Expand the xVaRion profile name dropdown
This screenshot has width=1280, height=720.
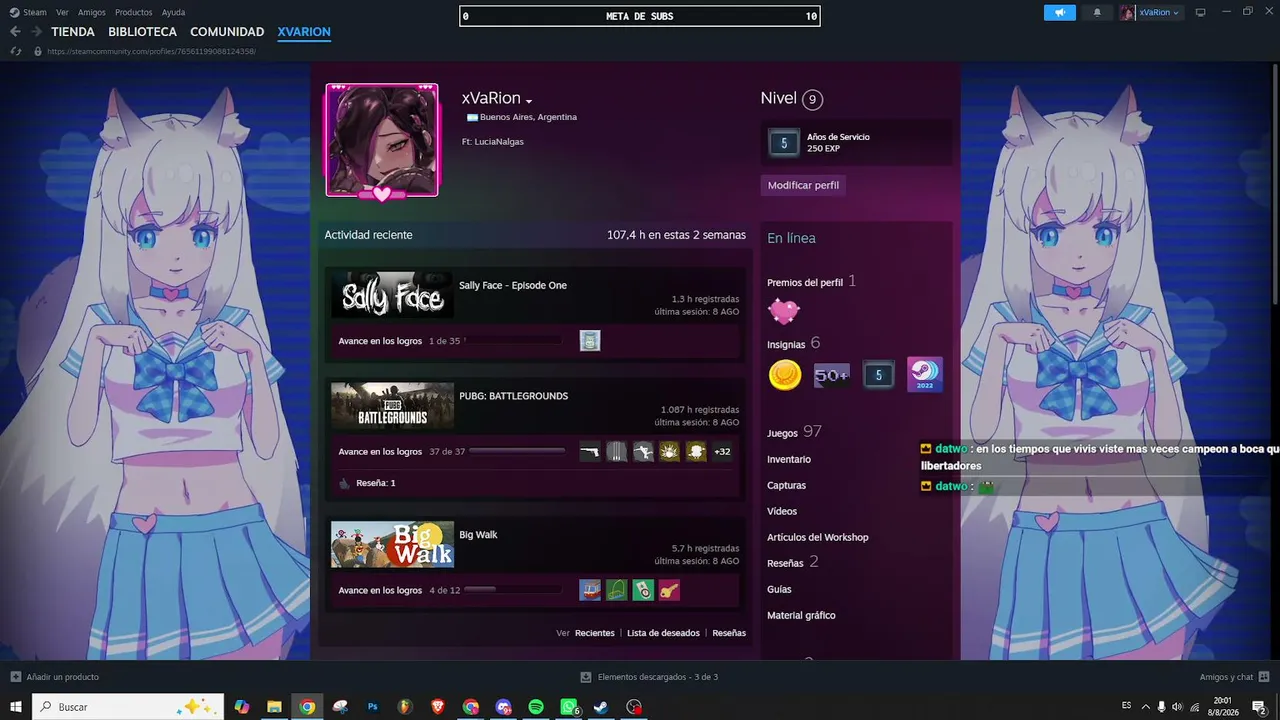click(x=529, y=101)
